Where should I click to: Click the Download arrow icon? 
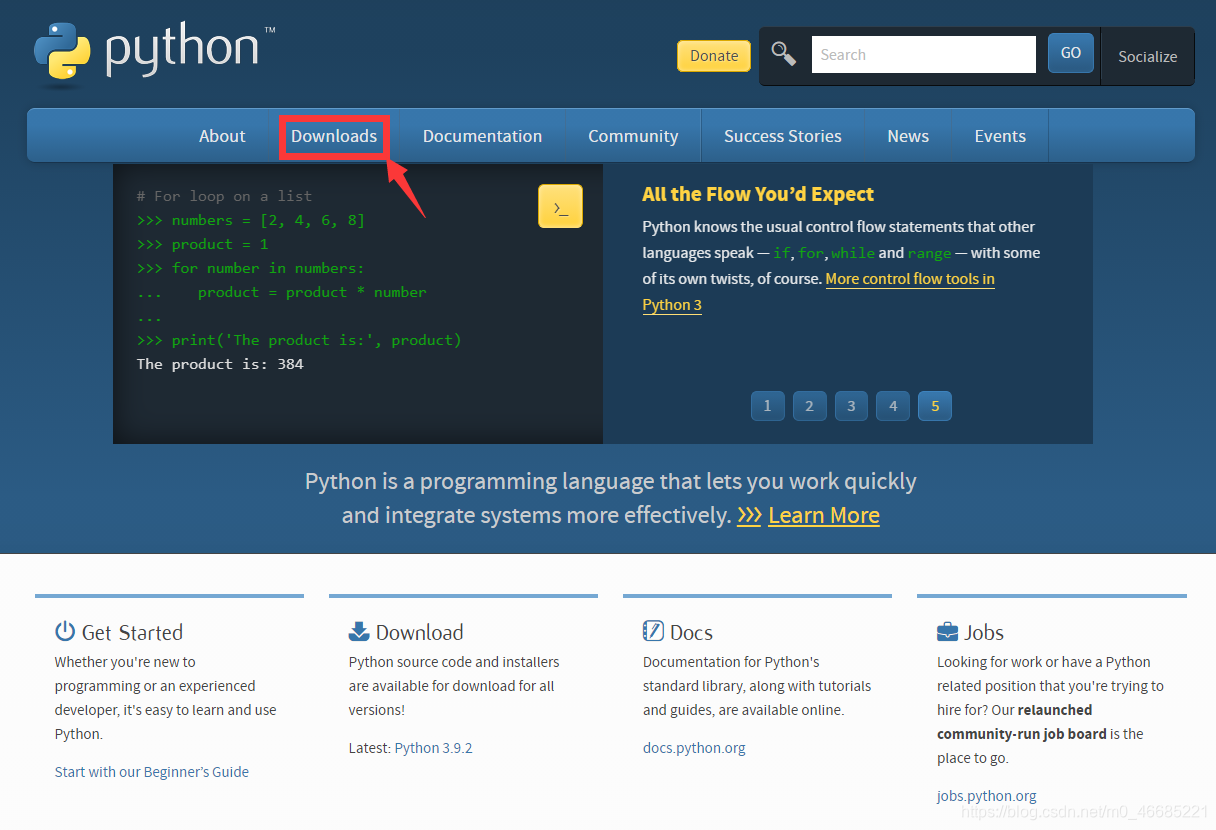(x=359, y=631)
